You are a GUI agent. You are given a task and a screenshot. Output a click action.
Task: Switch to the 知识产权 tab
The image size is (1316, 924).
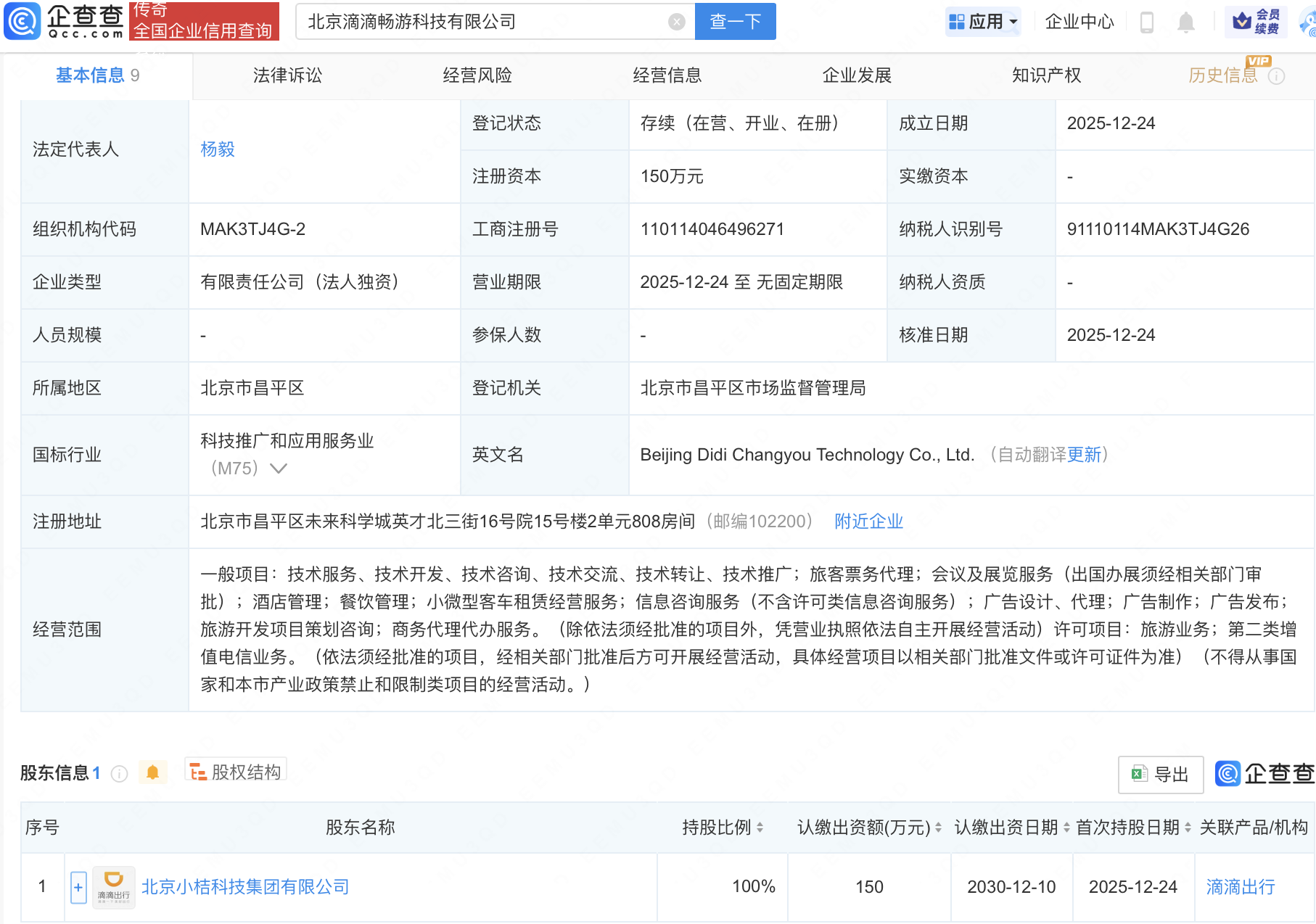(1046, 75)
